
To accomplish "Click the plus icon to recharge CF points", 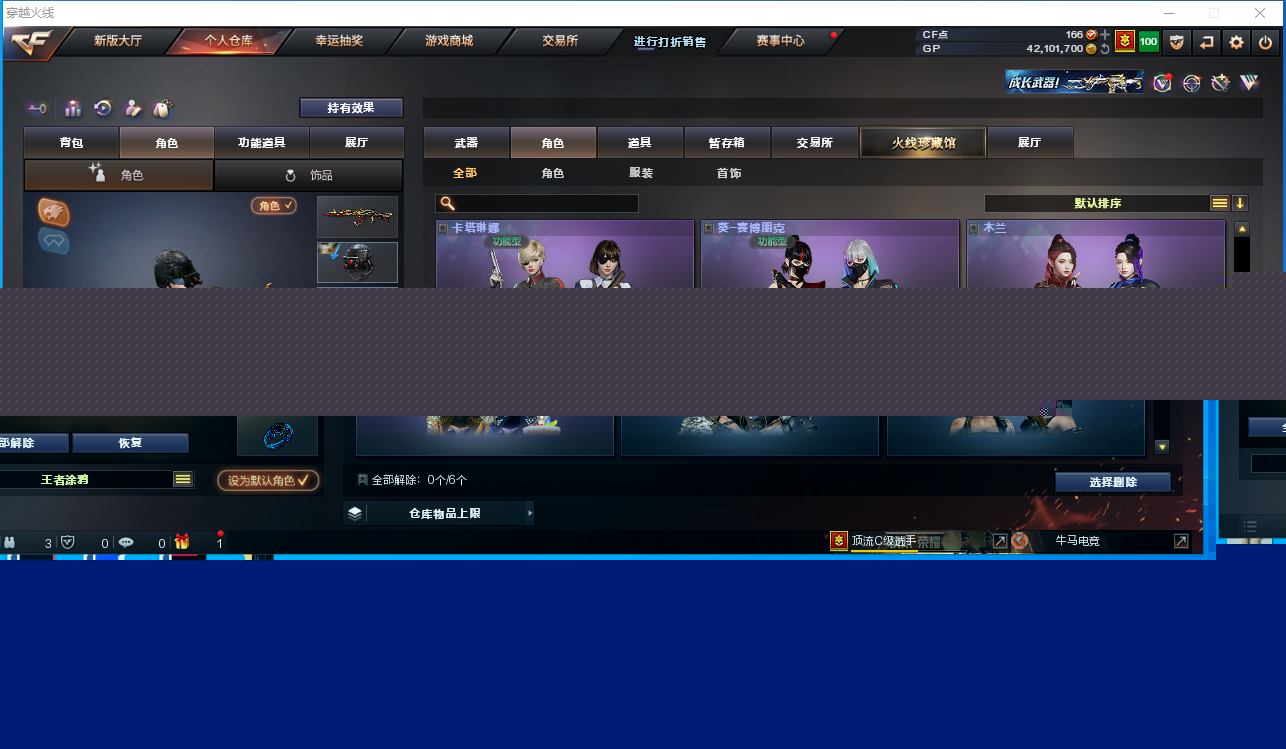I will point(1105,35).
